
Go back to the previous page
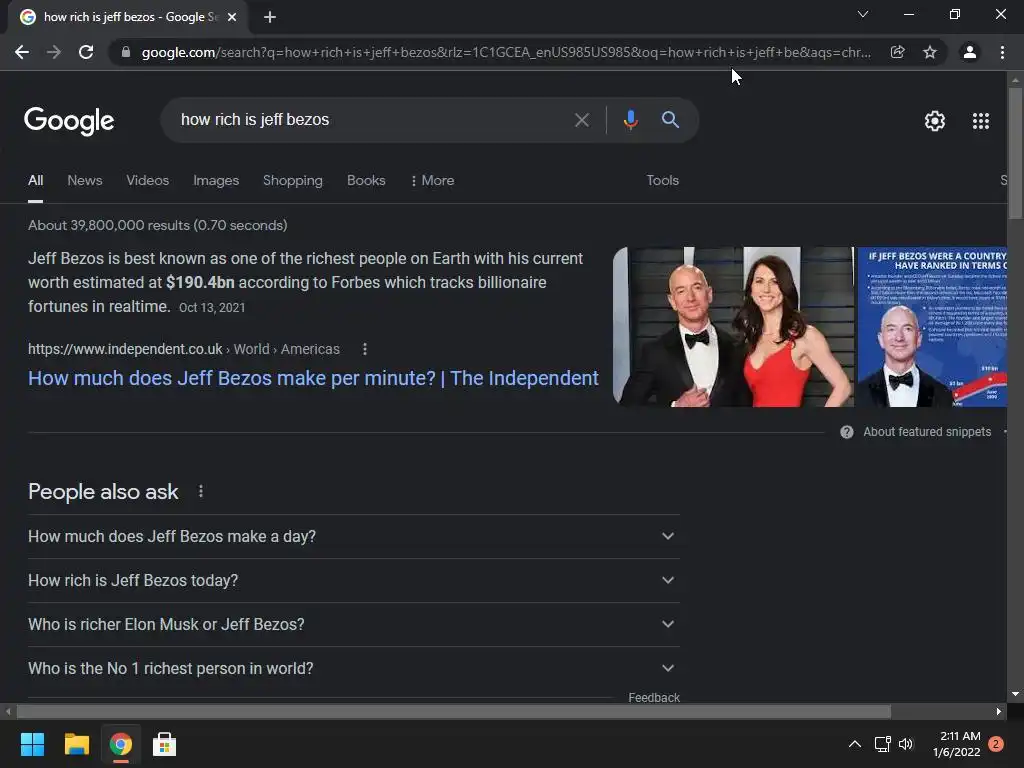coord(22,52)
